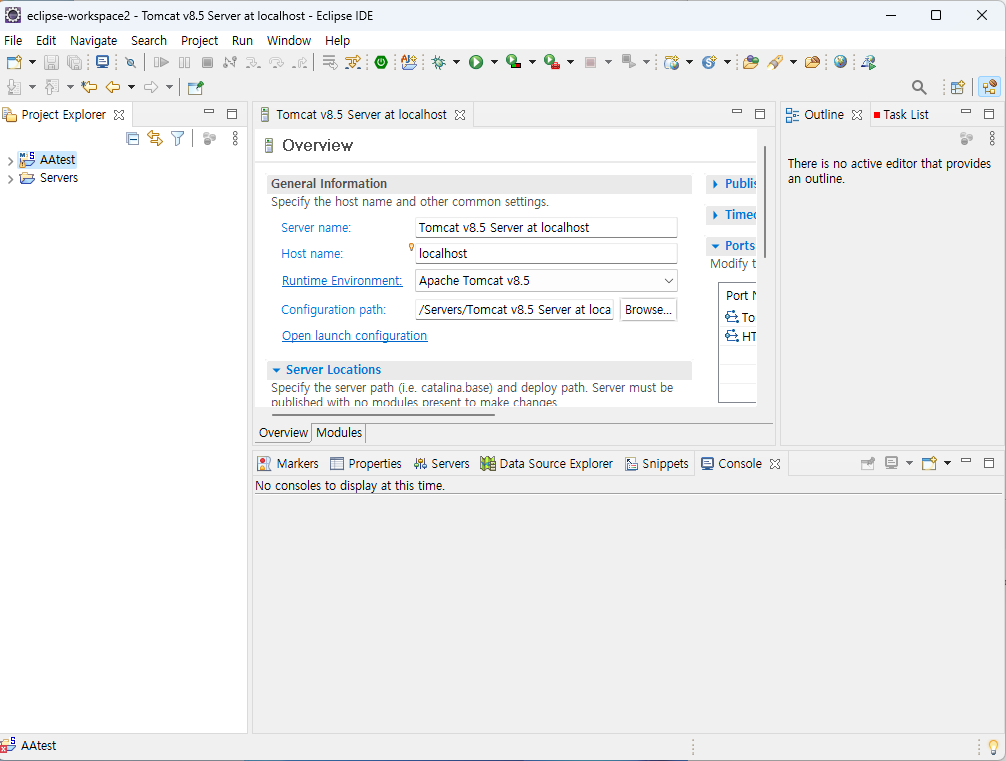The width and height of the screenshot is (1006, 761).
Task: Collapse the Server Locations section
Action: pos(277,370)
